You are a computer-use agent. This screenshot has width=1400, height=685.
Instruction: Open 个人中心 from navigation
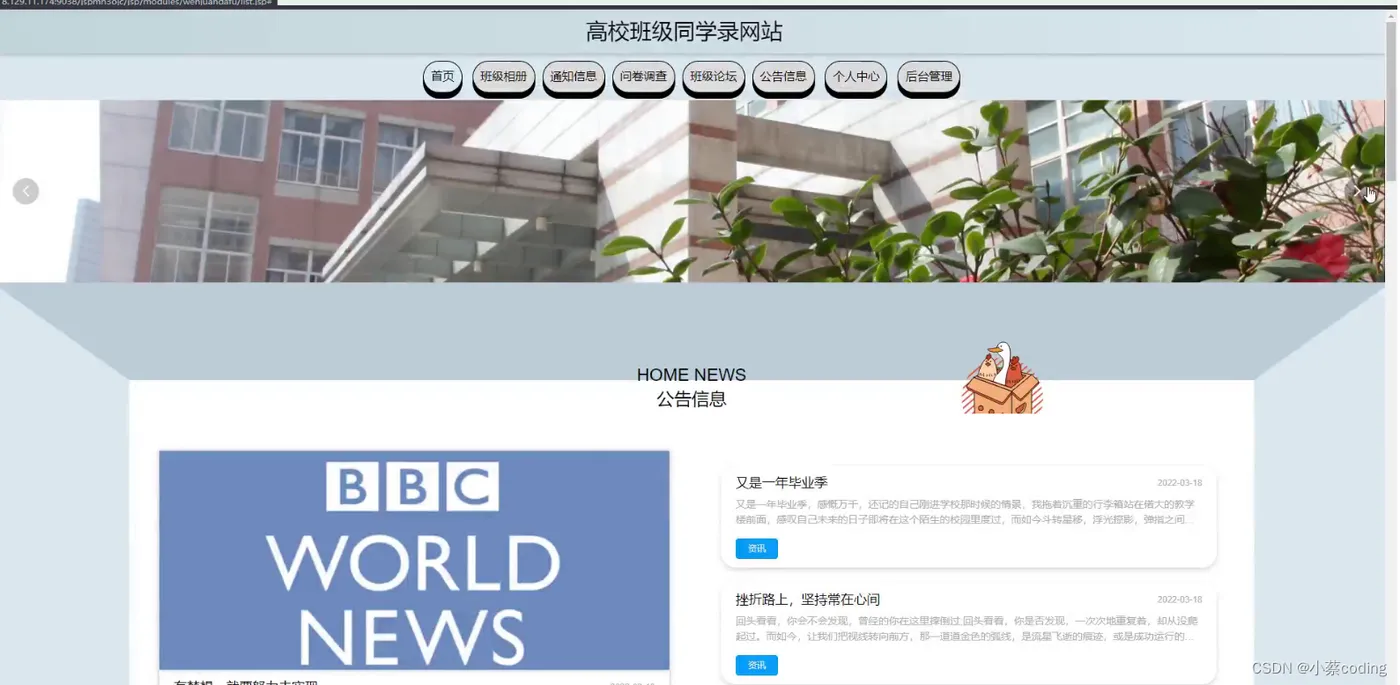856,77
